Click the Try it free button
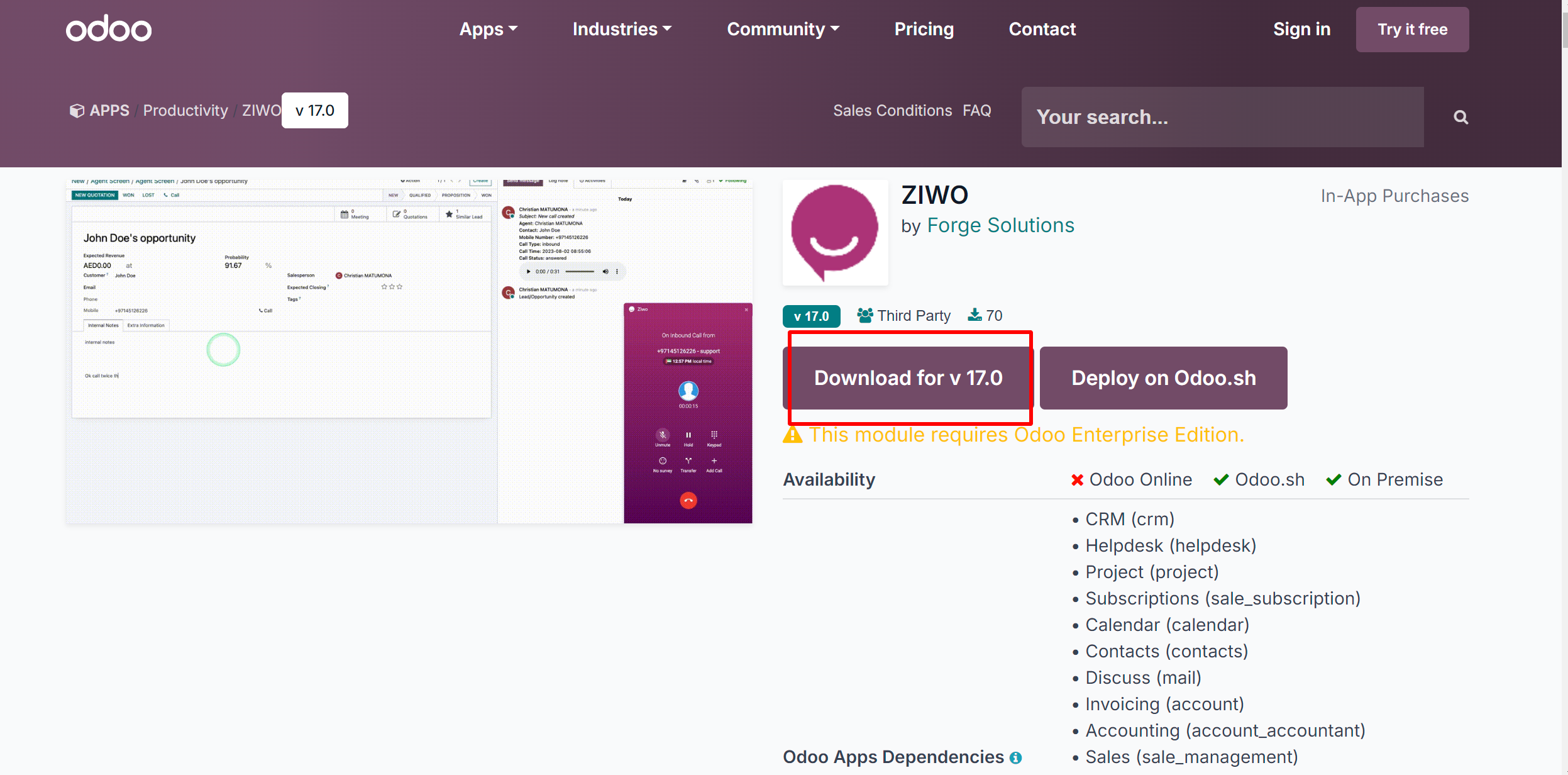Screen dimensions: 1568x775 click(x=1413, y=30)
